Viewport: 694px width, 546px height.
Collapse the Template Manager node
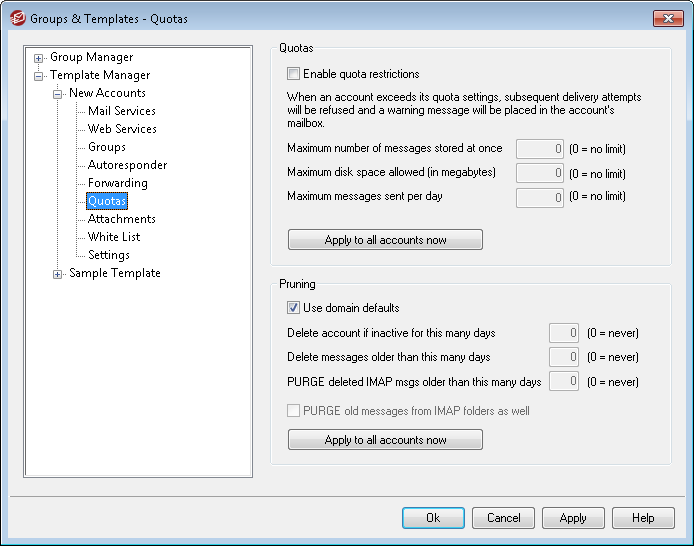(39, 76)
